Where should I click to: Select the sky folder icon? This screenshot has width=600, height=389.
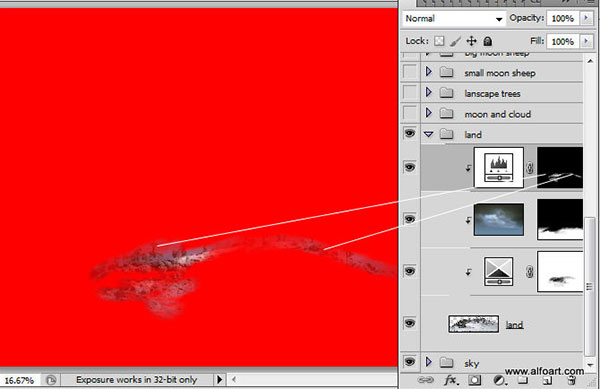coord(446,362)
